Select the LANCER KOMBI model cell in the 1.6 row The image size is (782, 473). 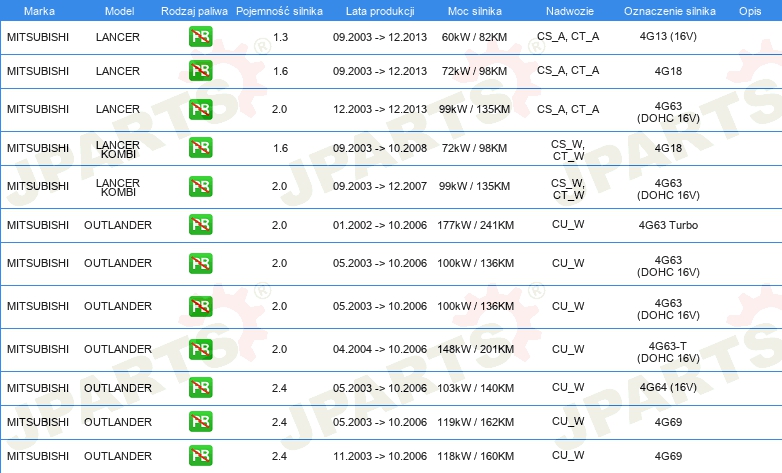[118, 149]
